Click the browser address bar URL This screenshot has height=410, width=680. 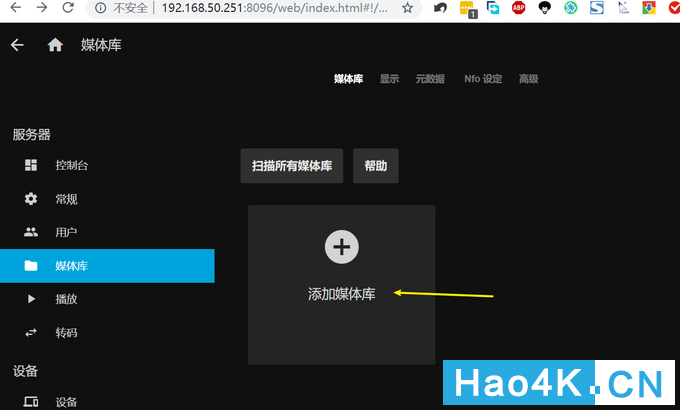point(274,8)
